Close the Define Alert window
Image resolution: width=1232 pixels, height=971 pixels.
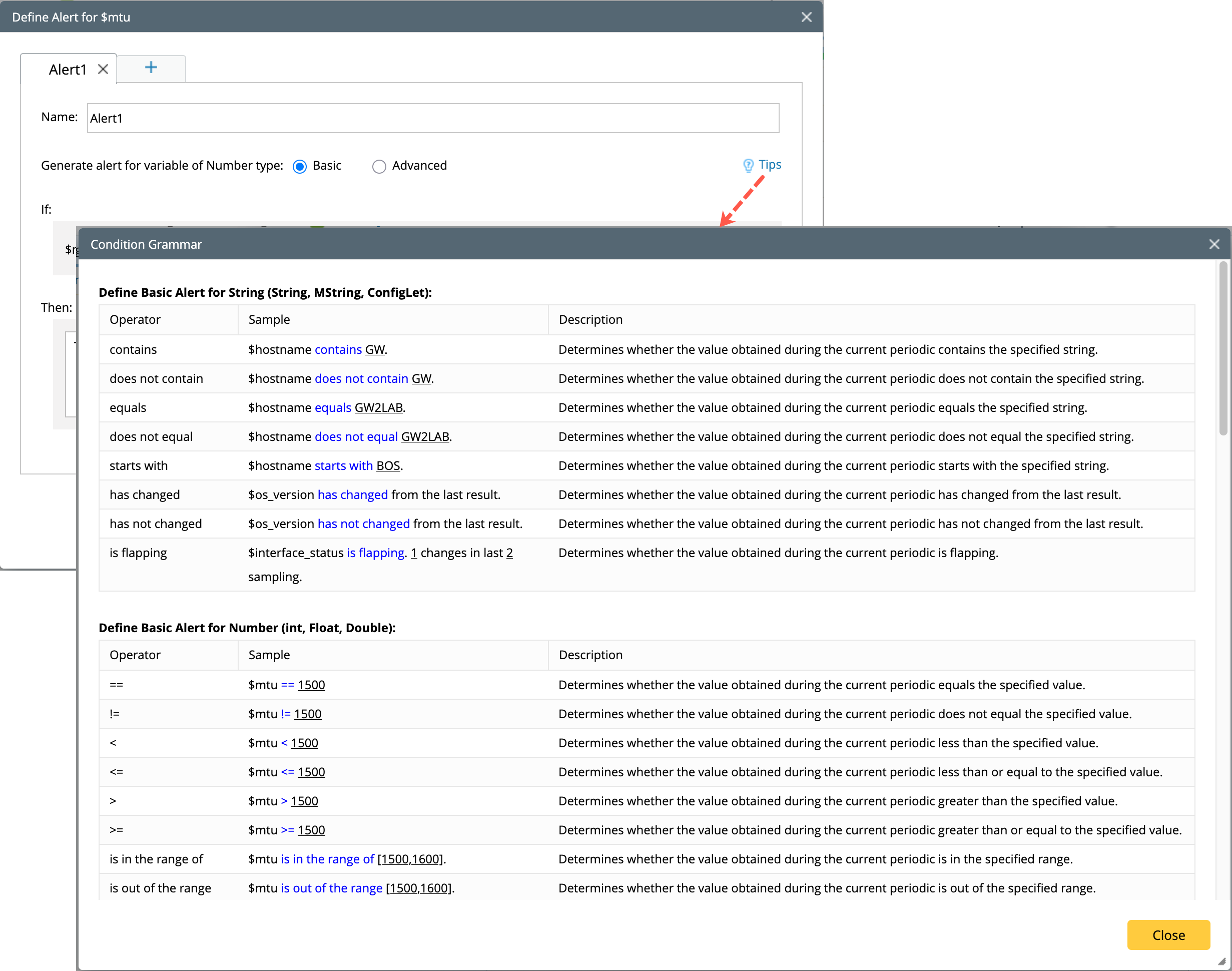(x=806, y=17)
